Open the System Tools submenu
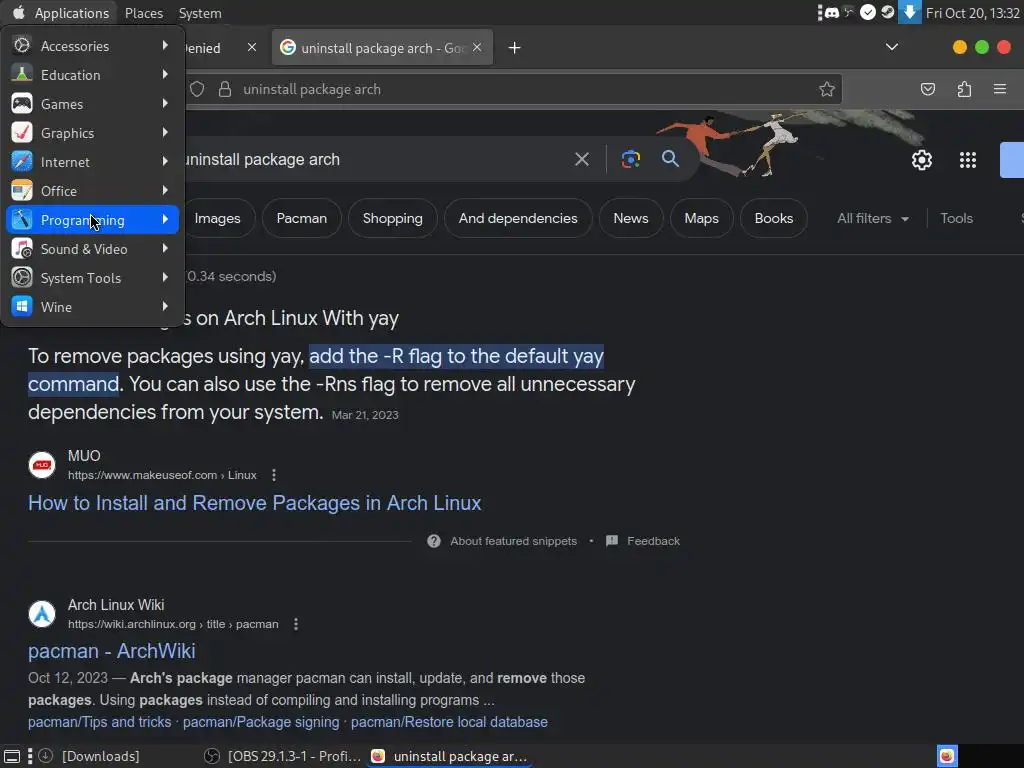1024x768 pixels. 92,278
